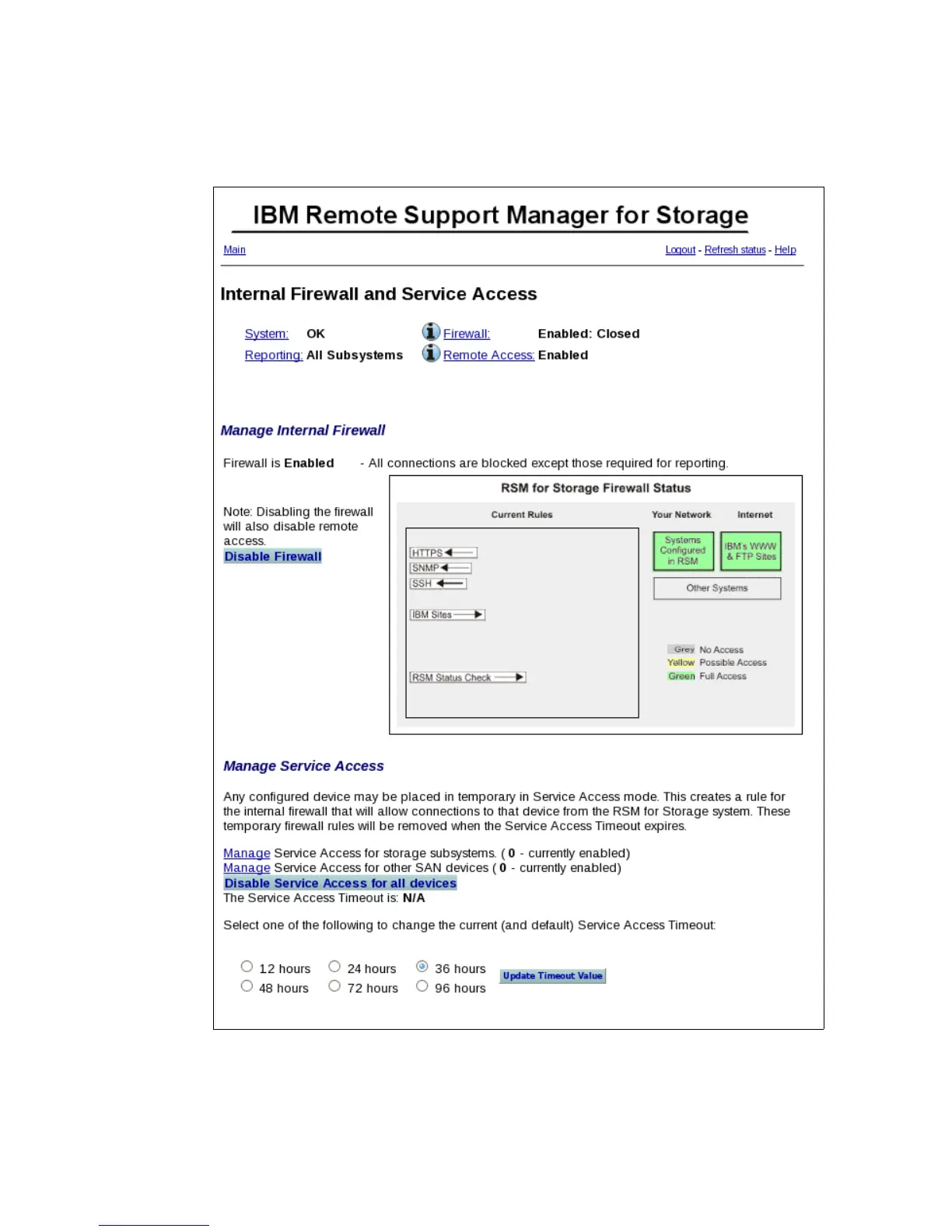Click the 'Current Rules' column label
Viewport: 952px width, 1232px height.
pyautogui.click(x=522, y=515)
